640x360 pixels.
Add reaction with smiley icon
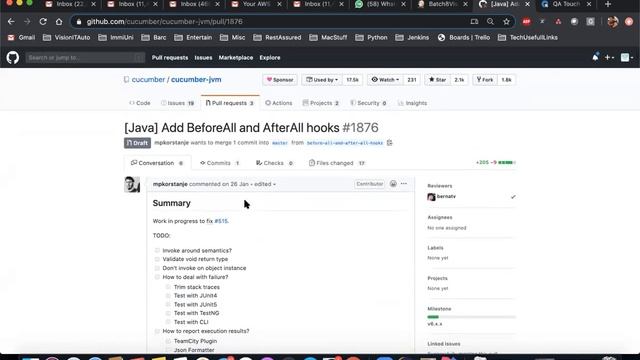click(393, 184)
